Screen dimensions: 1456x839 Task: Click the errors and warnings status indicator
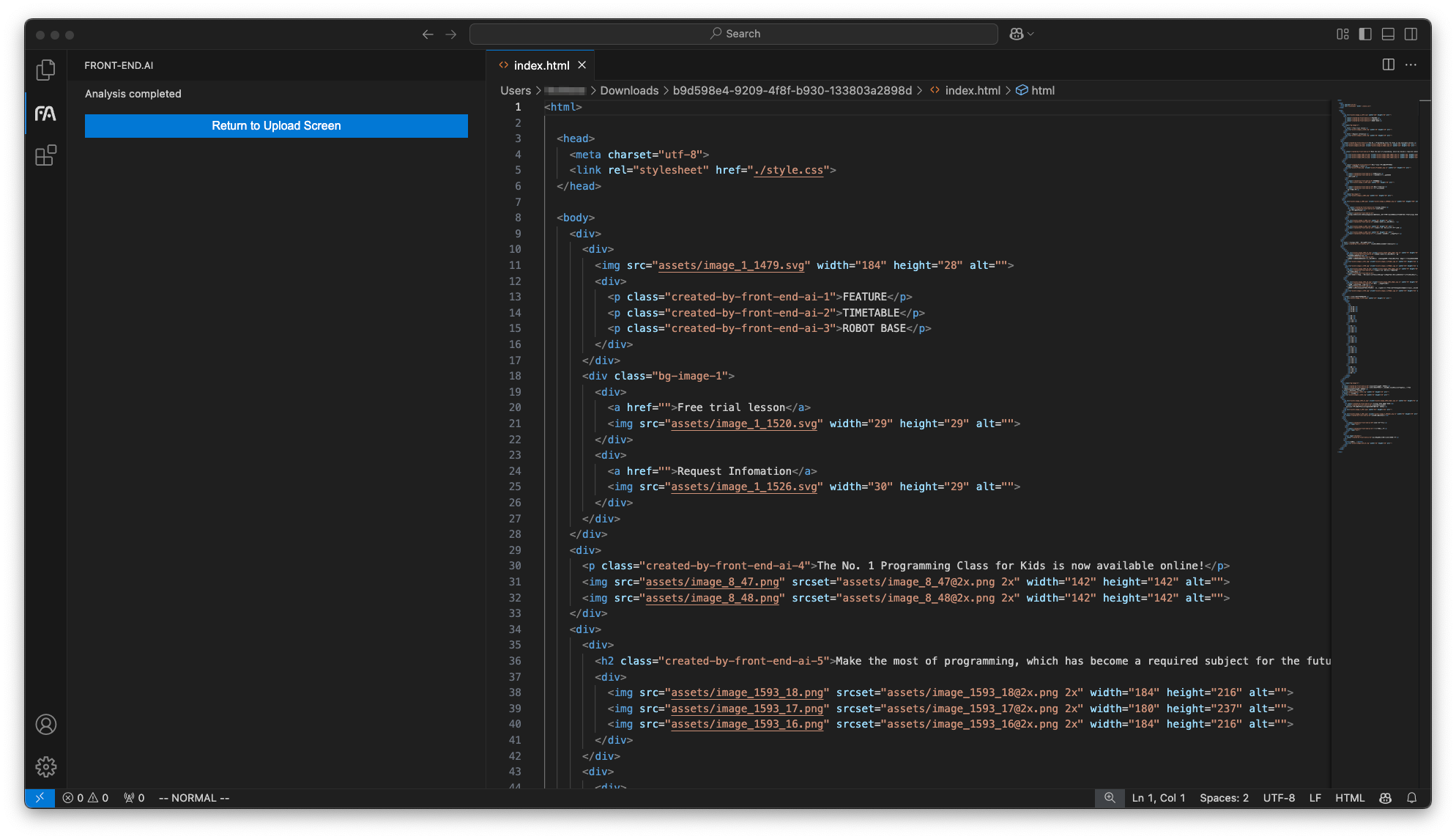(84, 798)
